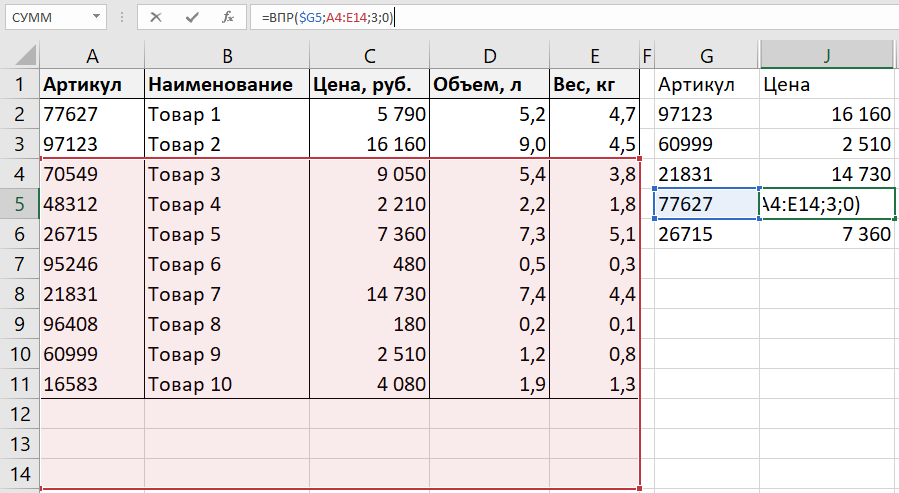Cancel the formula entry with the X icon
Viewport: 899px width, 493px height.
click(157, 18)
